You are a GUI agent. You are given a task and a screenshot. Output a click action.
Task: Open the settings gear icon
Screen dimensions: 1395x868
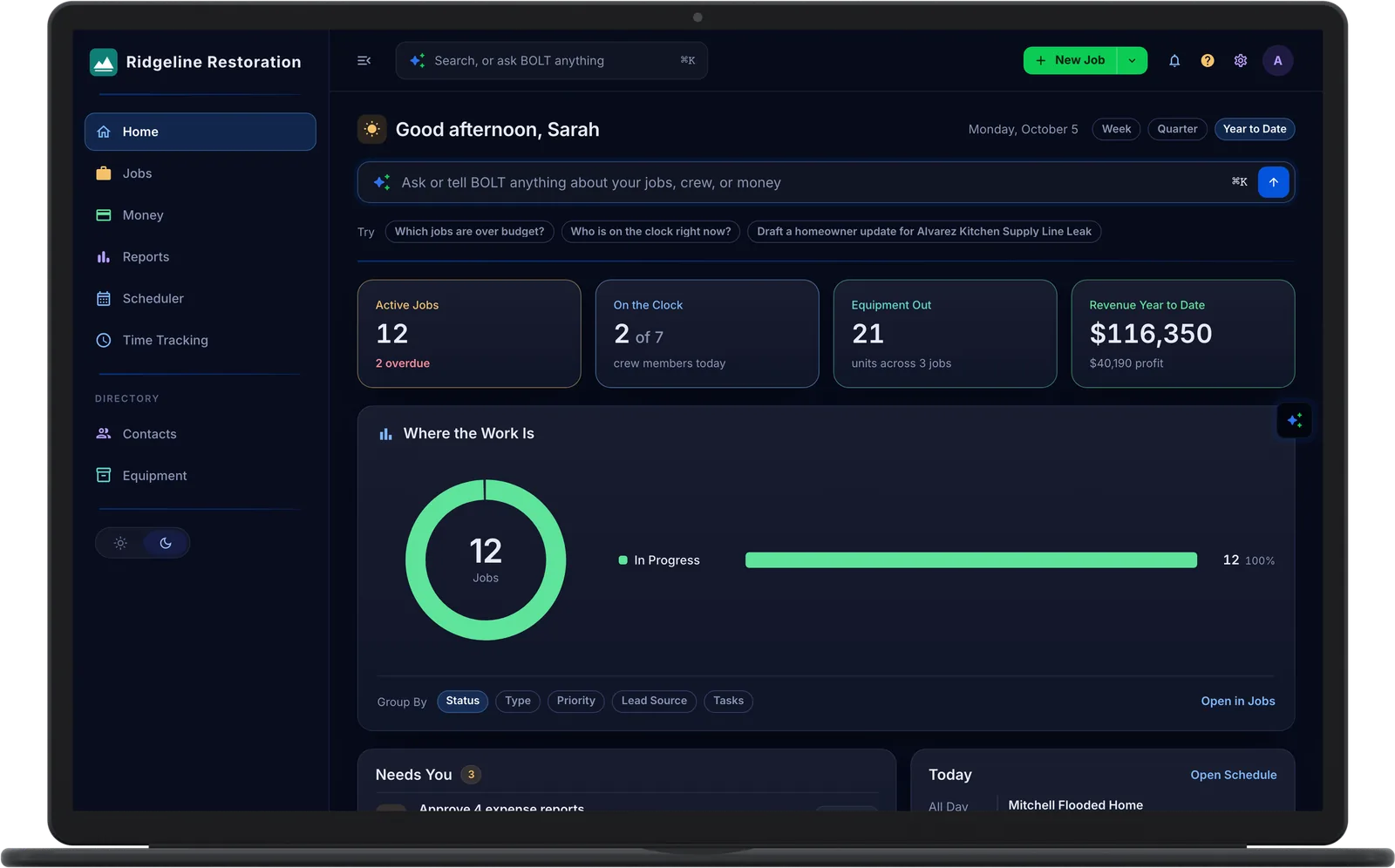pyautogui.click(x=1241, y=61)
